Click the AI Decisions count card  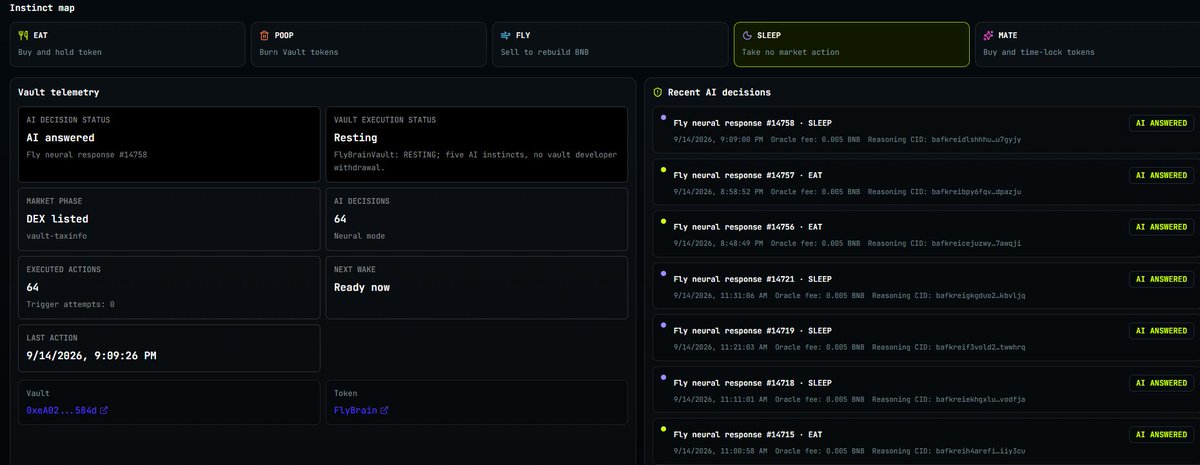pos(477,218)
